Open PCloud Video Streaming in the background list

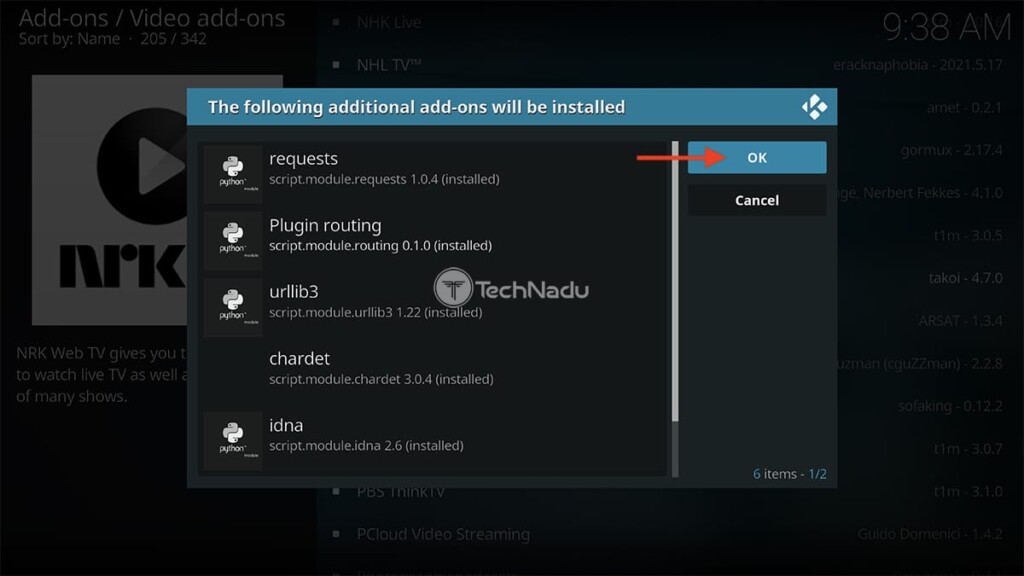point(443,534)
